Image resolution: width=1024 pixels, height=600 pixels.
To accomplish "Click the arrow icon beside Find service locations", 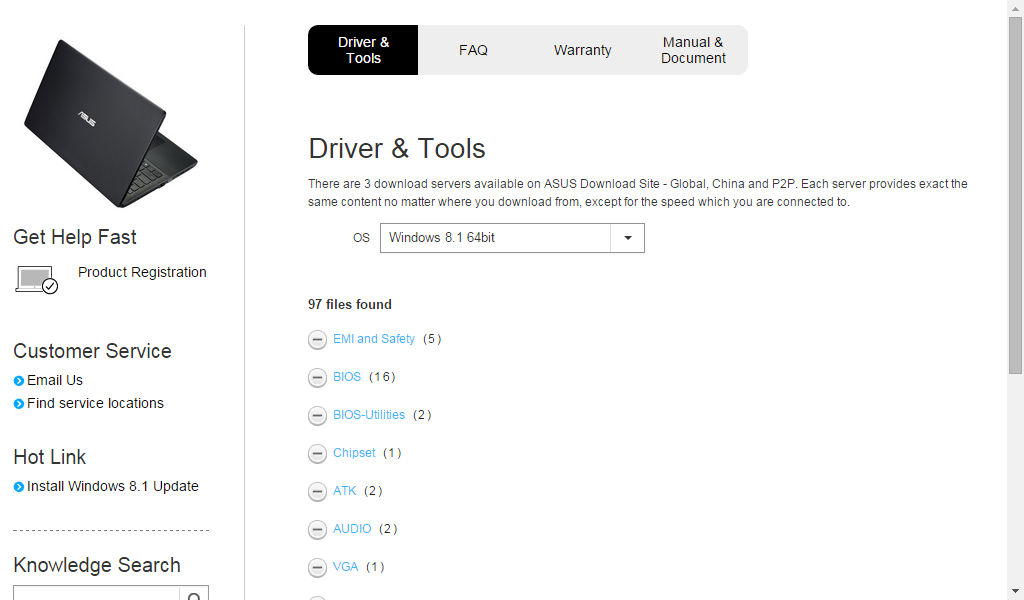I will pos(17,403).
